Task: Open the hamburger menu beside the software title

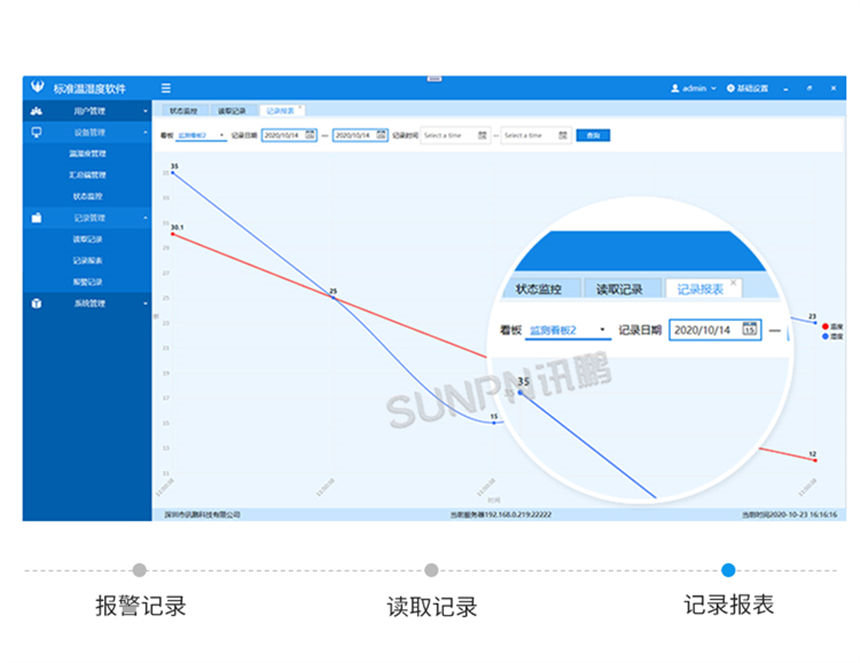Action: [164, 88]
